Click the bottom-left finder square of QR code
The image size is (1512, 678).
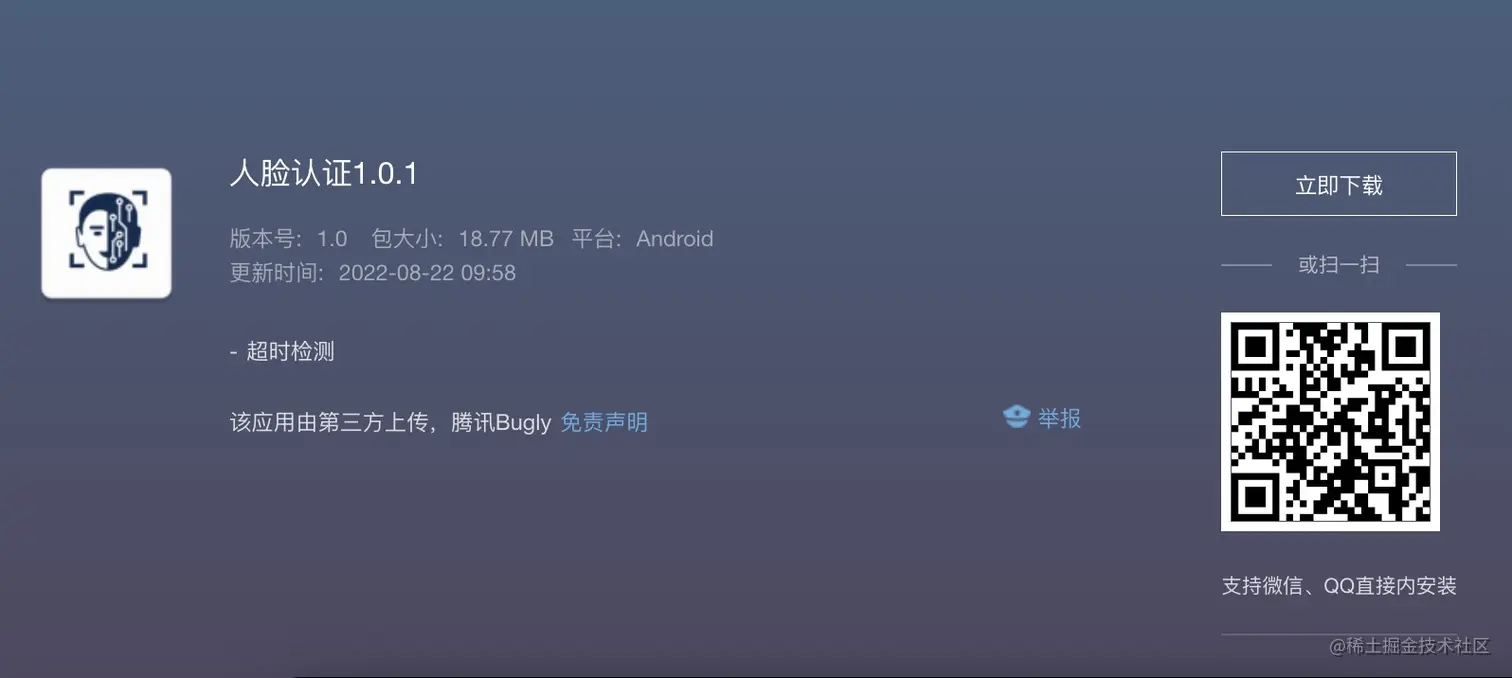(x=1255, y=496)
